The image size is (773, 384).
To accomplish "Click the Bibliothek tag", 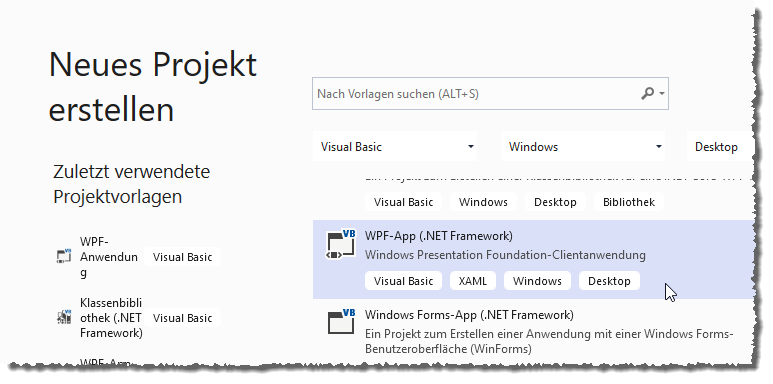I will pos(629,202).
